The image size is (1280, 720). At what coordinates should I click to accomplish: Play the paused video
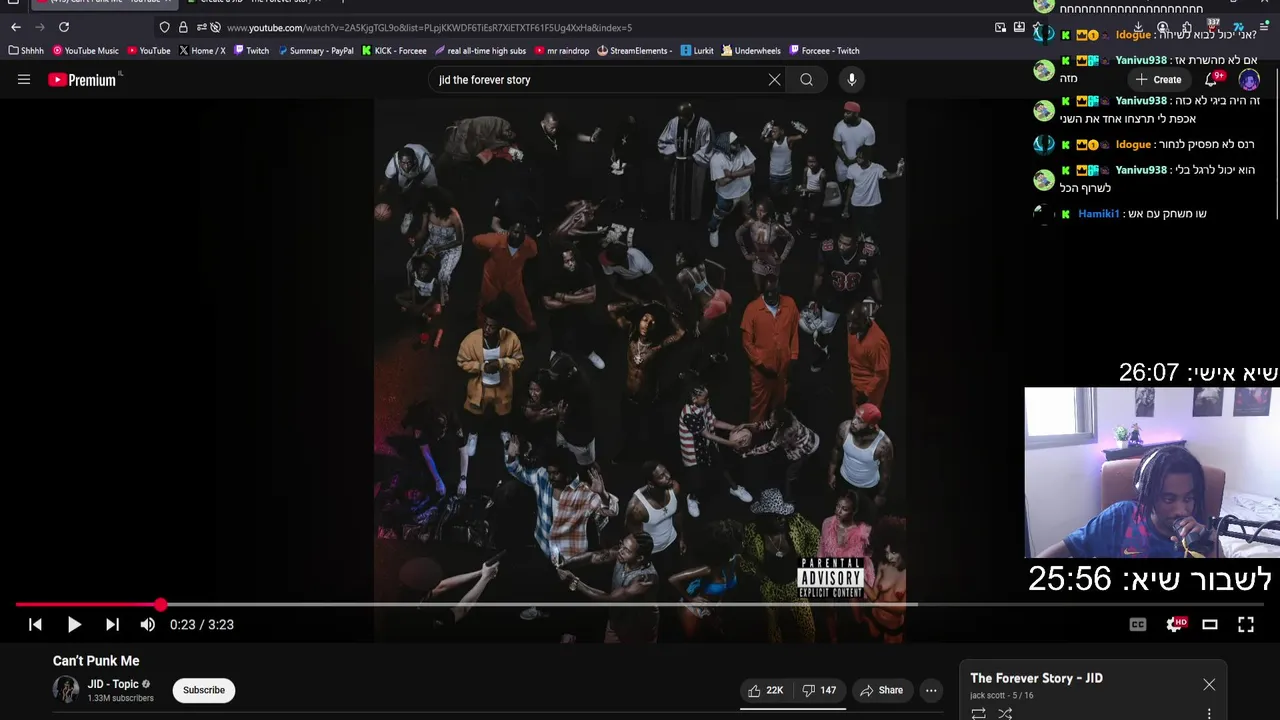coord(74,624)
